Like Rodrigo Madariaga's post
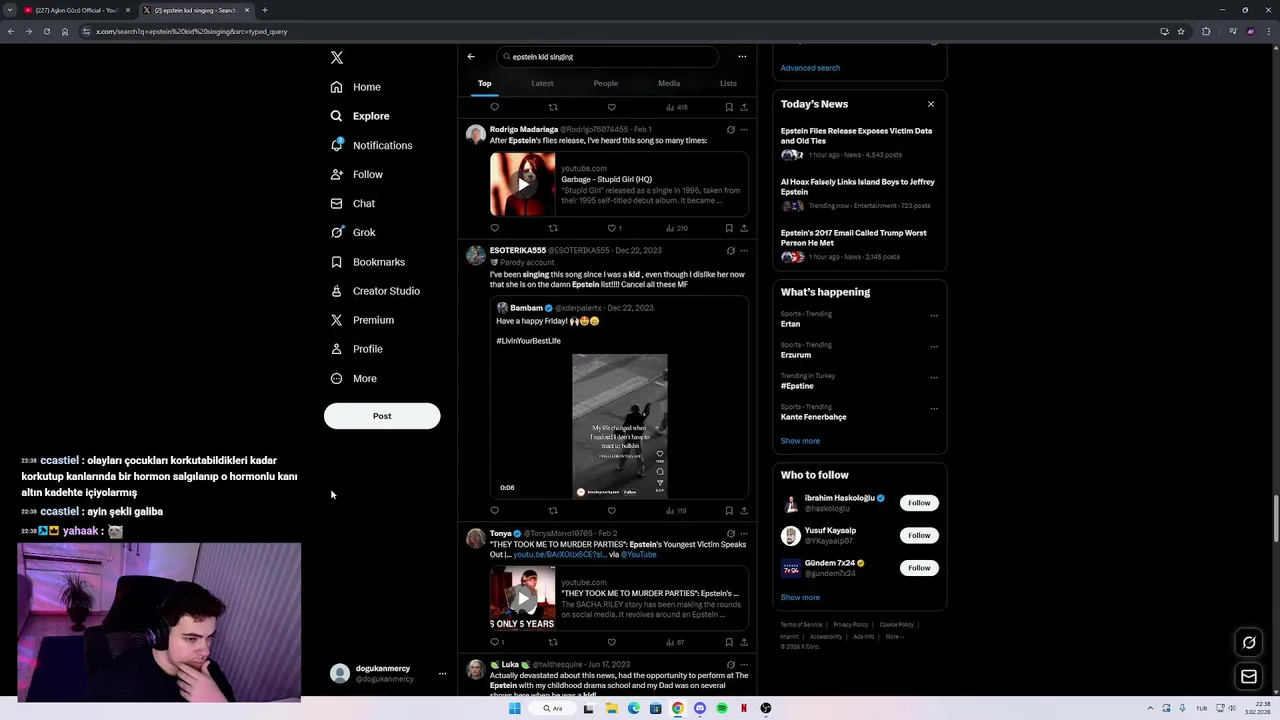 612,228
